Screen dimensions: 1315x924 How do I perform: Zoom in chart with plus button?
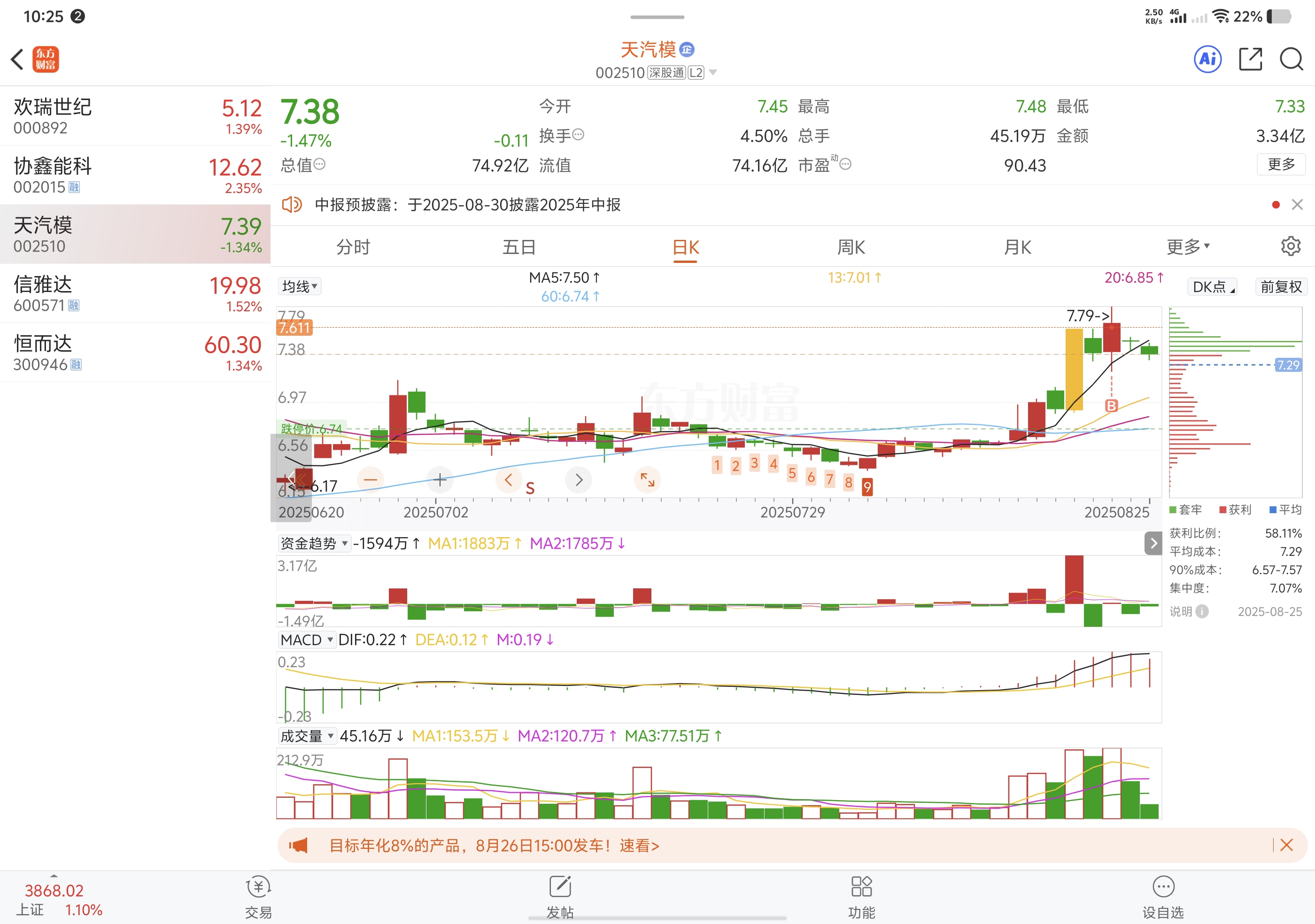coord(440,480)
